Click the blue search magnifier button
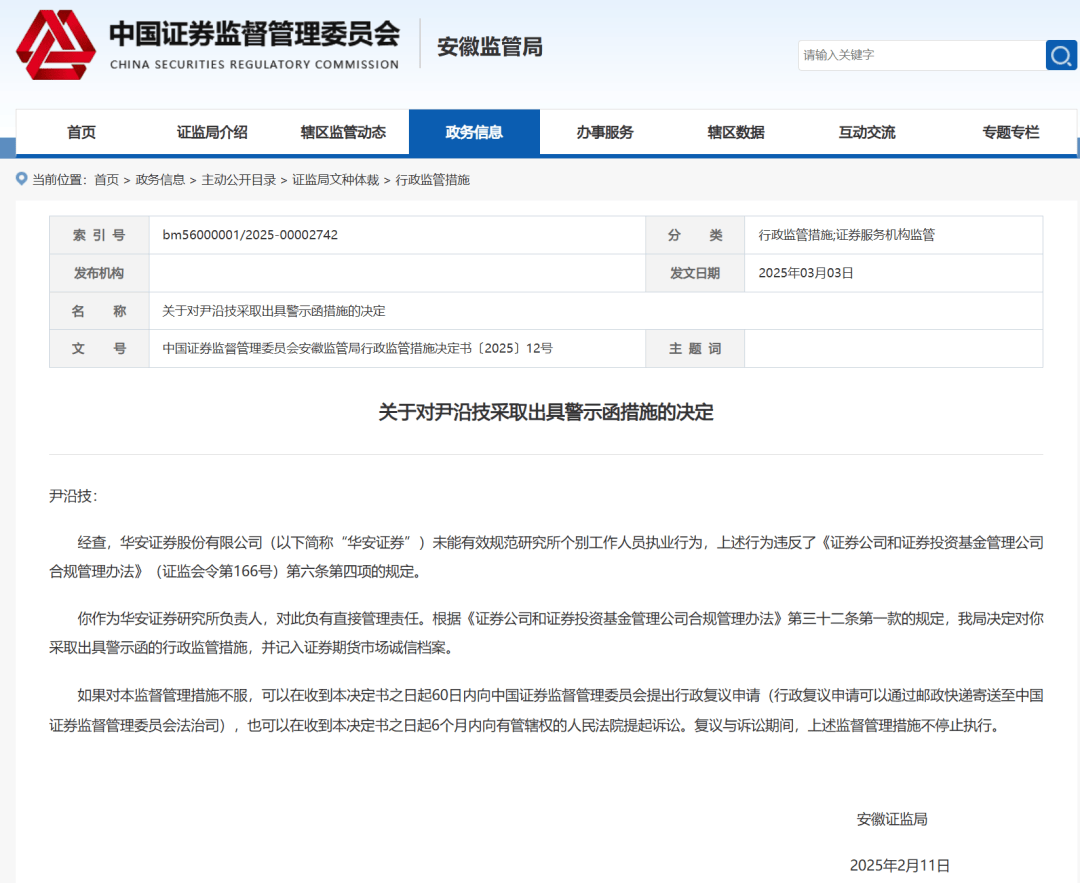The height and width of the screenshot is (883, 1080). [x=1061, y=55]
